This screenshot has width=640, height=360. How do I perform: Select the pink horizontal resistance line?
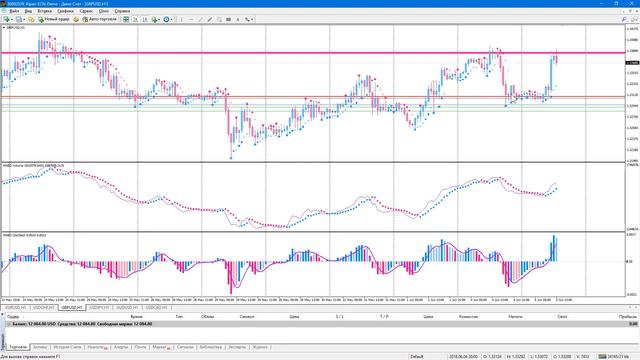313,53
